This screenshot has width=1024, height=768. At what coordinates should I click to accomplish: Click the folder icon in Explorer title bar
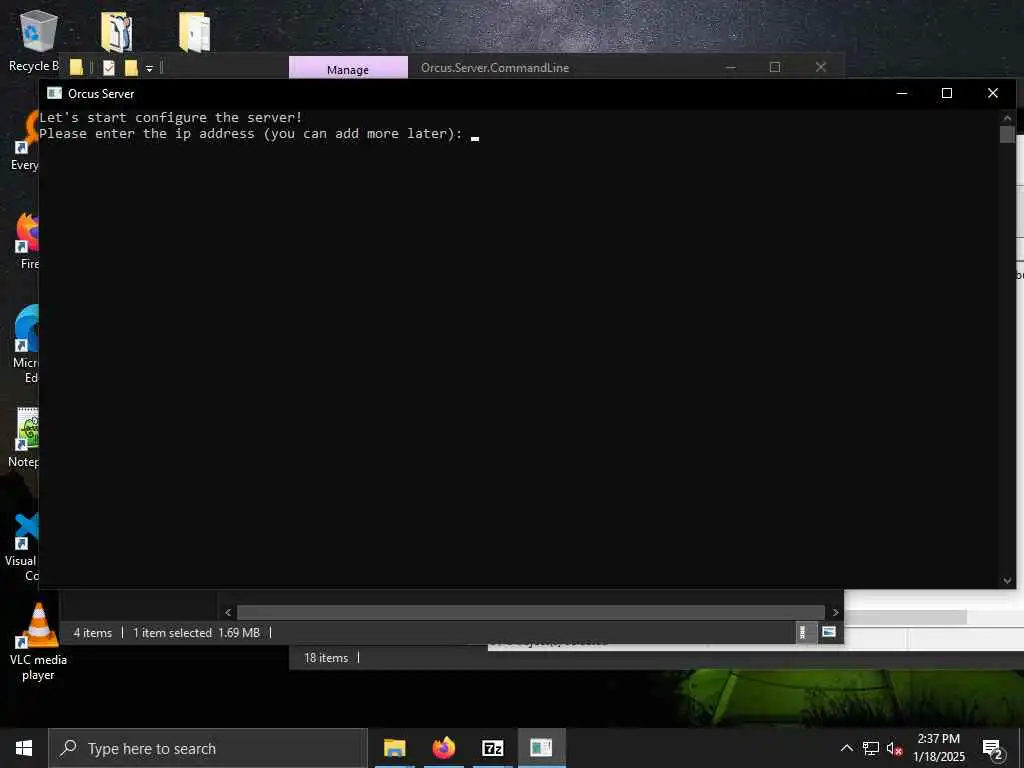[76, 67]
